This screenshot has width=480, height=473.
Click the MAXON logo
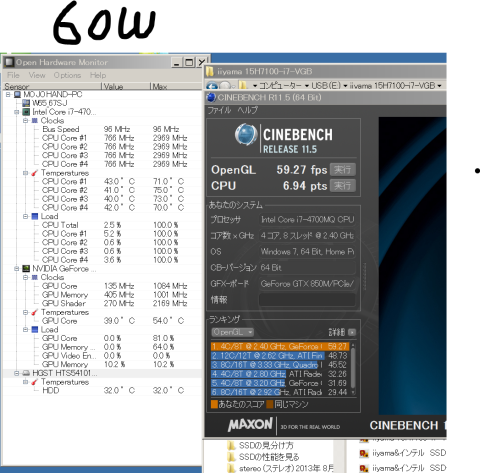click(x=250, y=425)
